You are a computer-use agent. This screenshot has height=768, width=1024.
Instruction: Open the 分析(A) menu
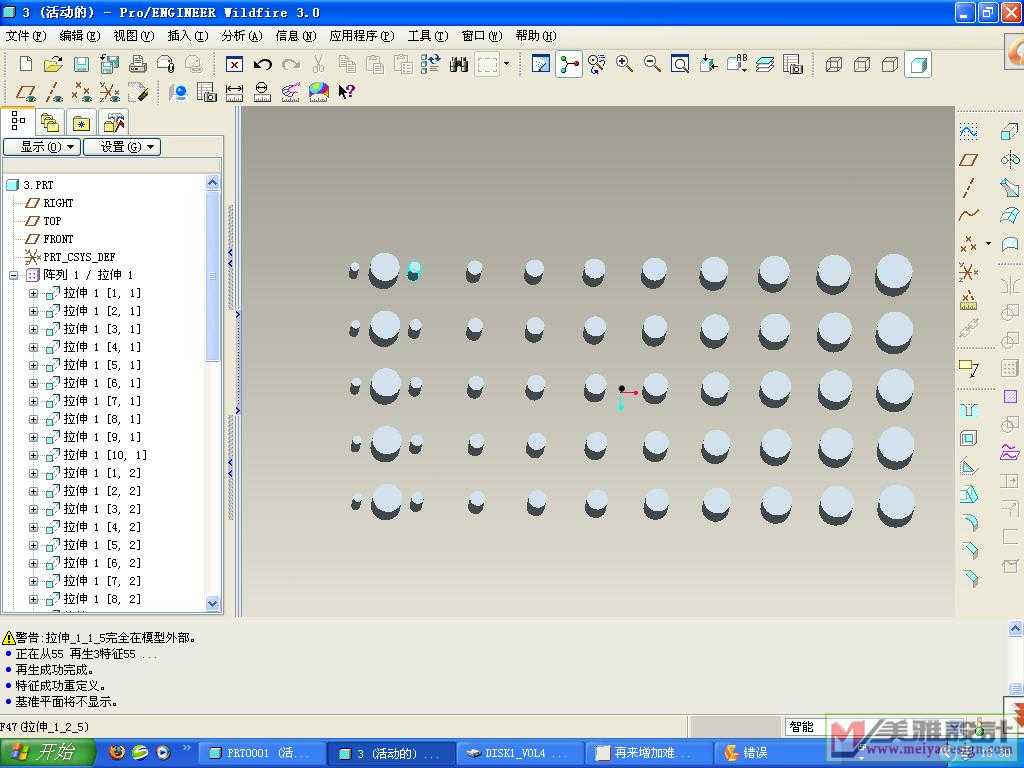(242, 36)
